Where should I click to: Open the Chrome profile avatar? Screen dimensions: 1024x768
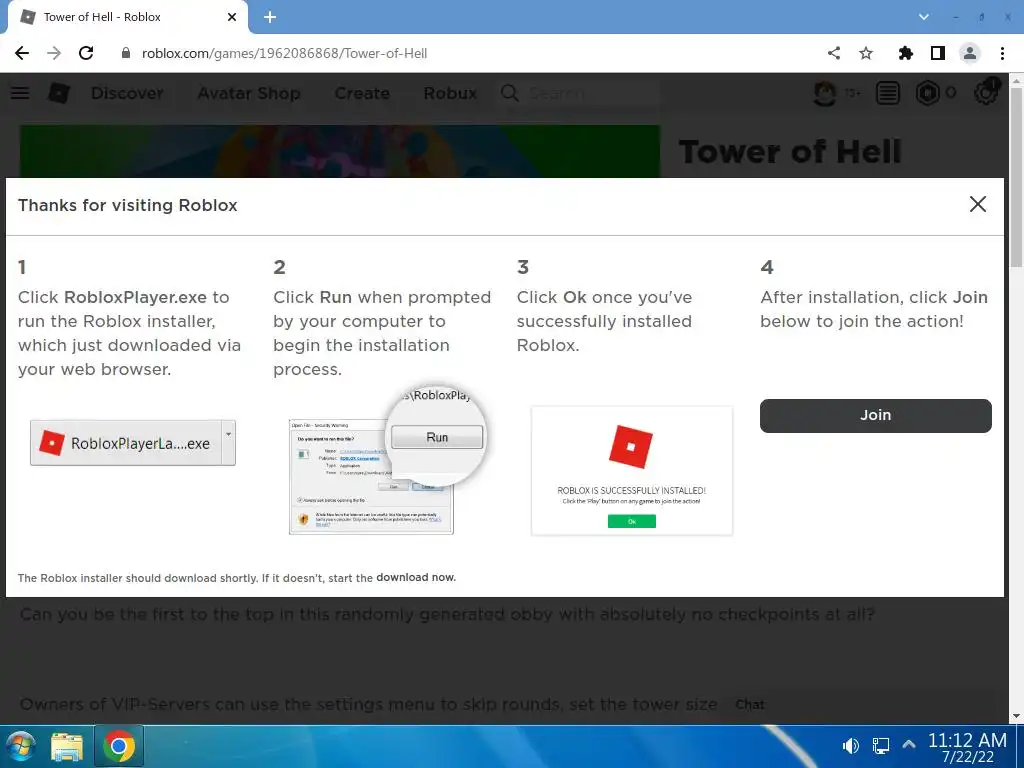coord(970,54)
